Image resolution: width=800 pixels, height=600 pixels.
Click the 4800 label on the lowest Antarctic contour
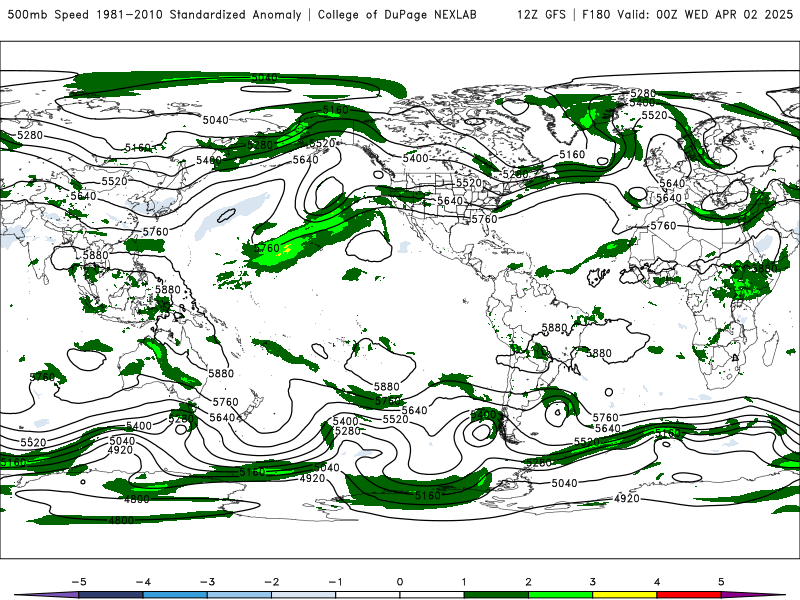pos(121,520)
